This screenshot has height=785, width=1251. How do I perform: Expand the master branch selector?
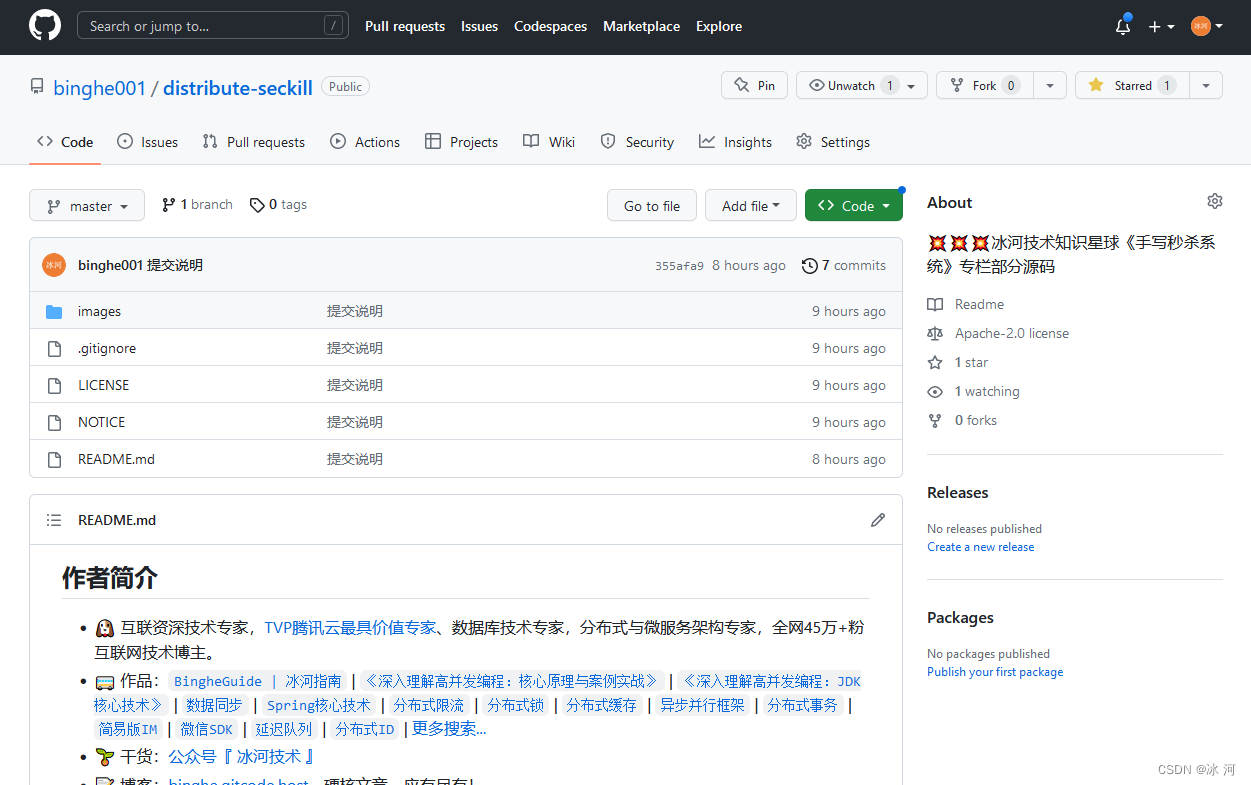(x=87, y=205)
